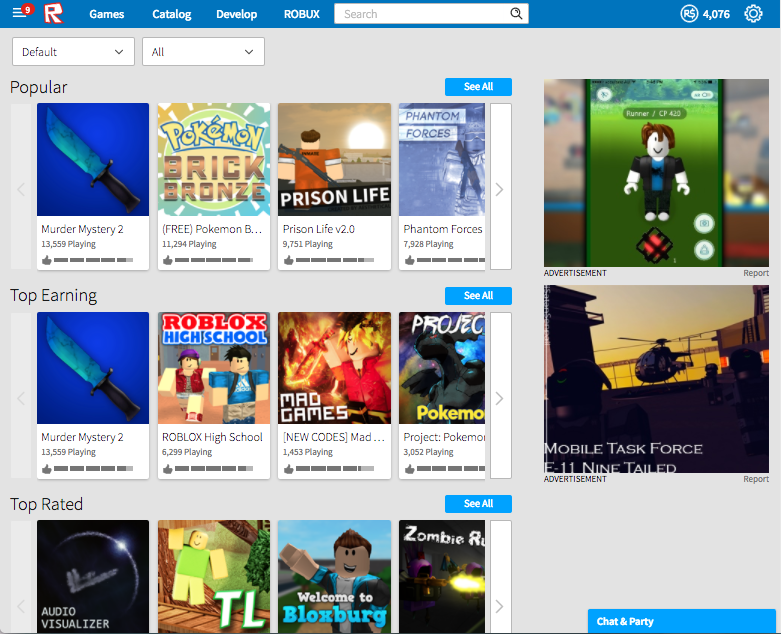
Task: Open ROBLOX High School thumbnail
Action: tap(214, 368)
